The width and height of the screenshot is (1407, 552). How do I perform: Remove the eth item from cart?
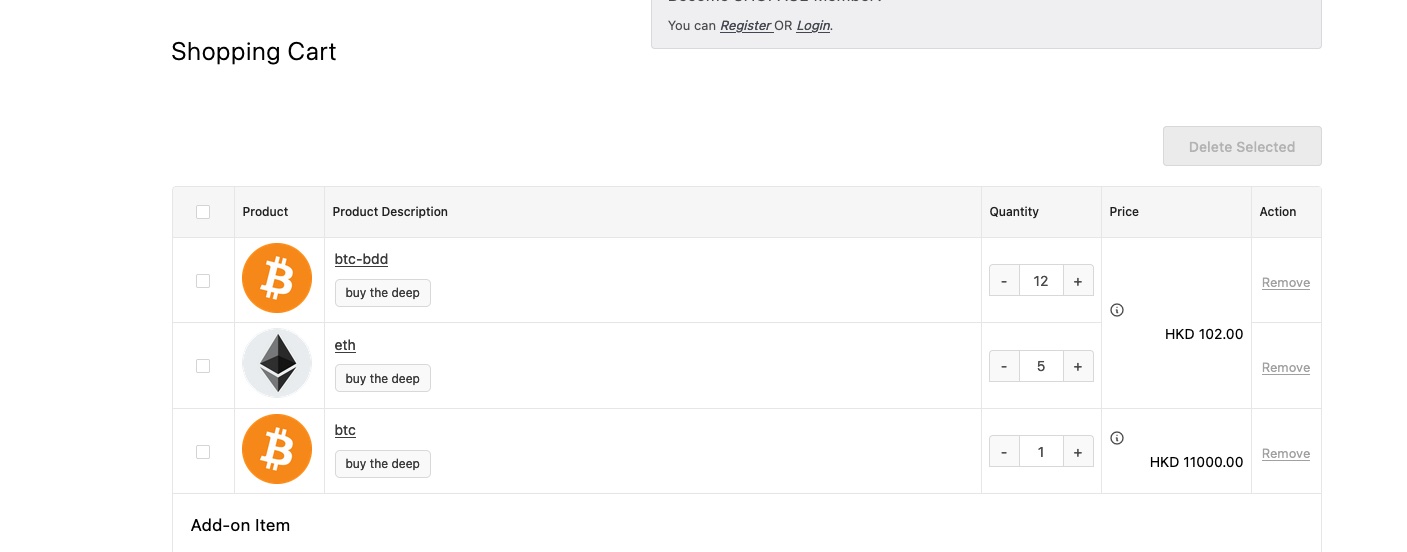1286,368
